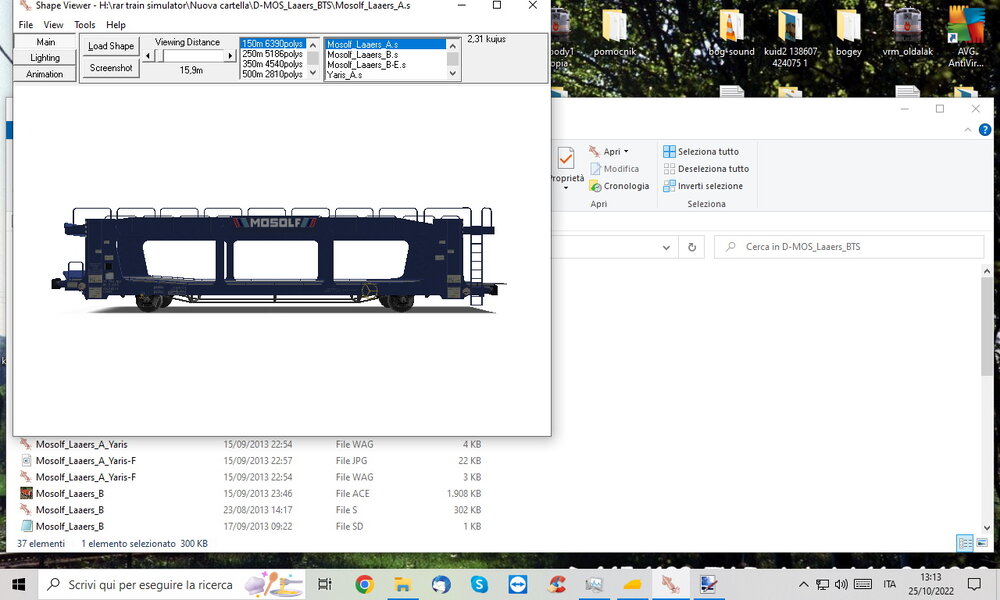This screenshot has height=600, width=1000.
Task: Select the 500m 2810polys LOD entry
Action: point(273,75)
